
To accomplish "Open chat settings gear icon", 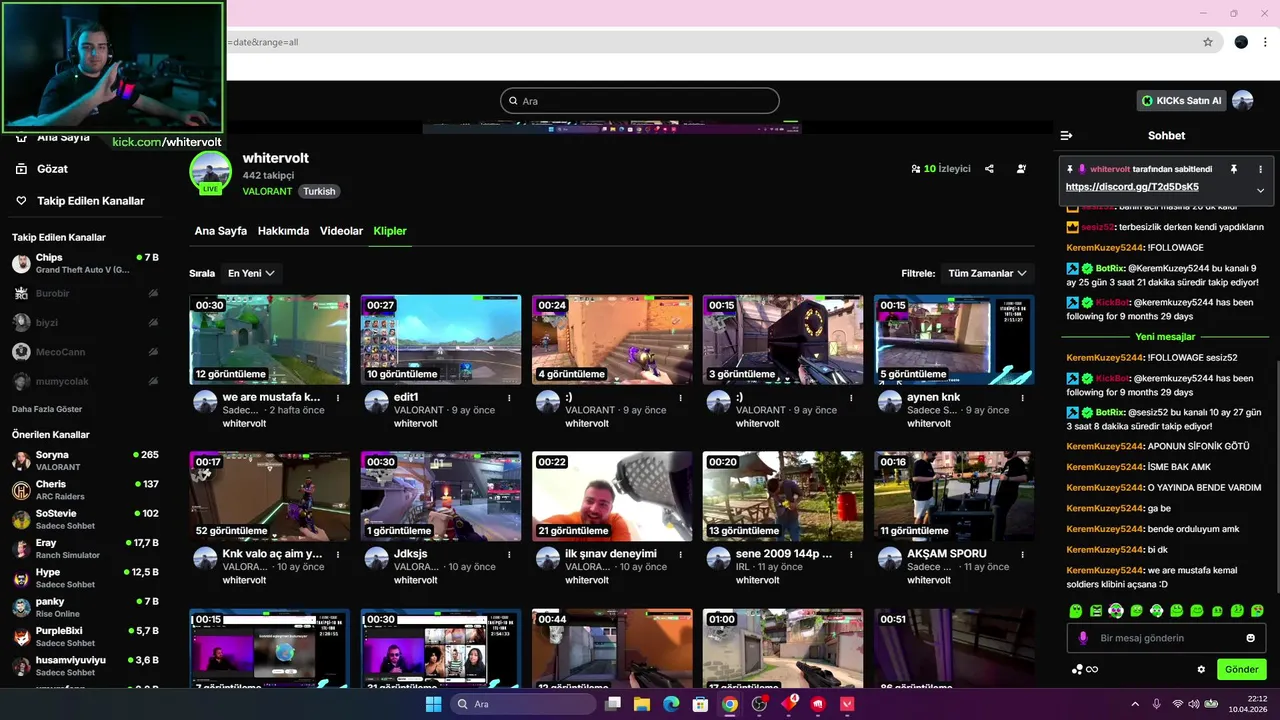I will pos(1201,669).
